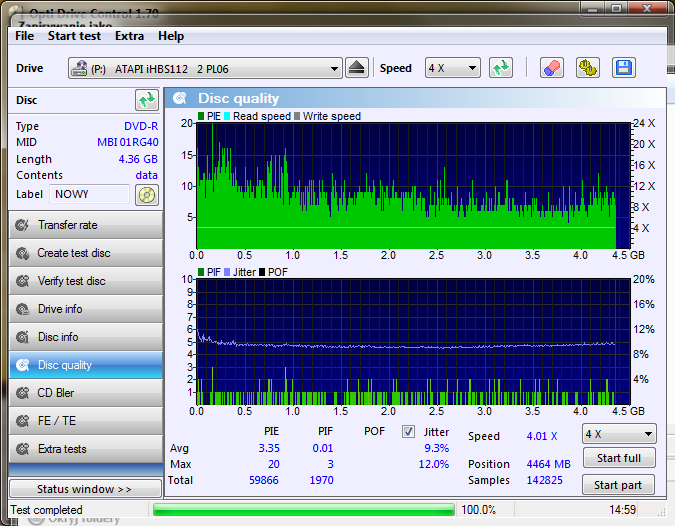Select Disc info label
675x526 pixels.
click(58, 337)
